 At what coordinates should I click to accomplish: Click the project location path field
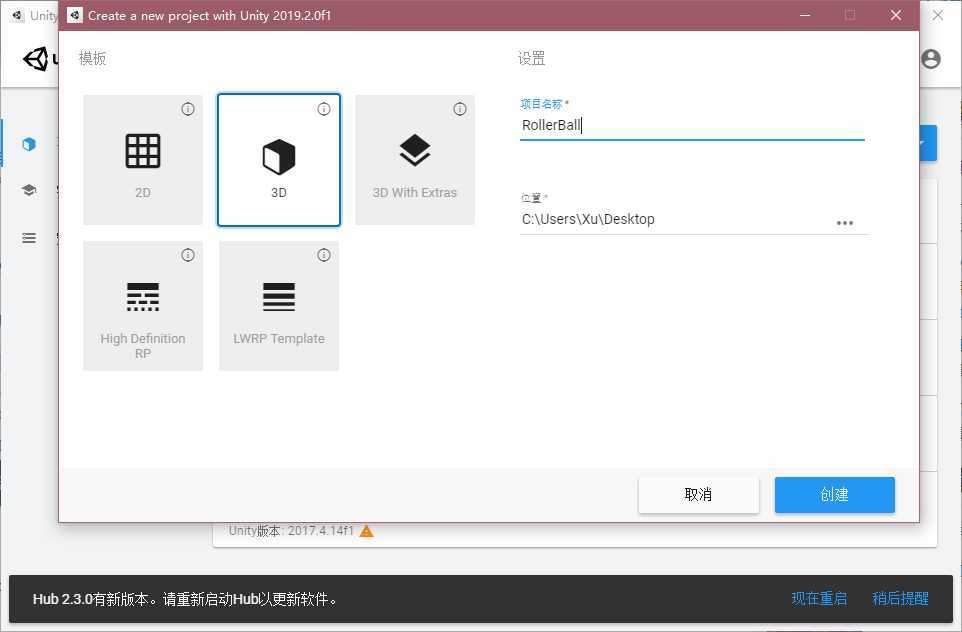(x=675, y=220)
